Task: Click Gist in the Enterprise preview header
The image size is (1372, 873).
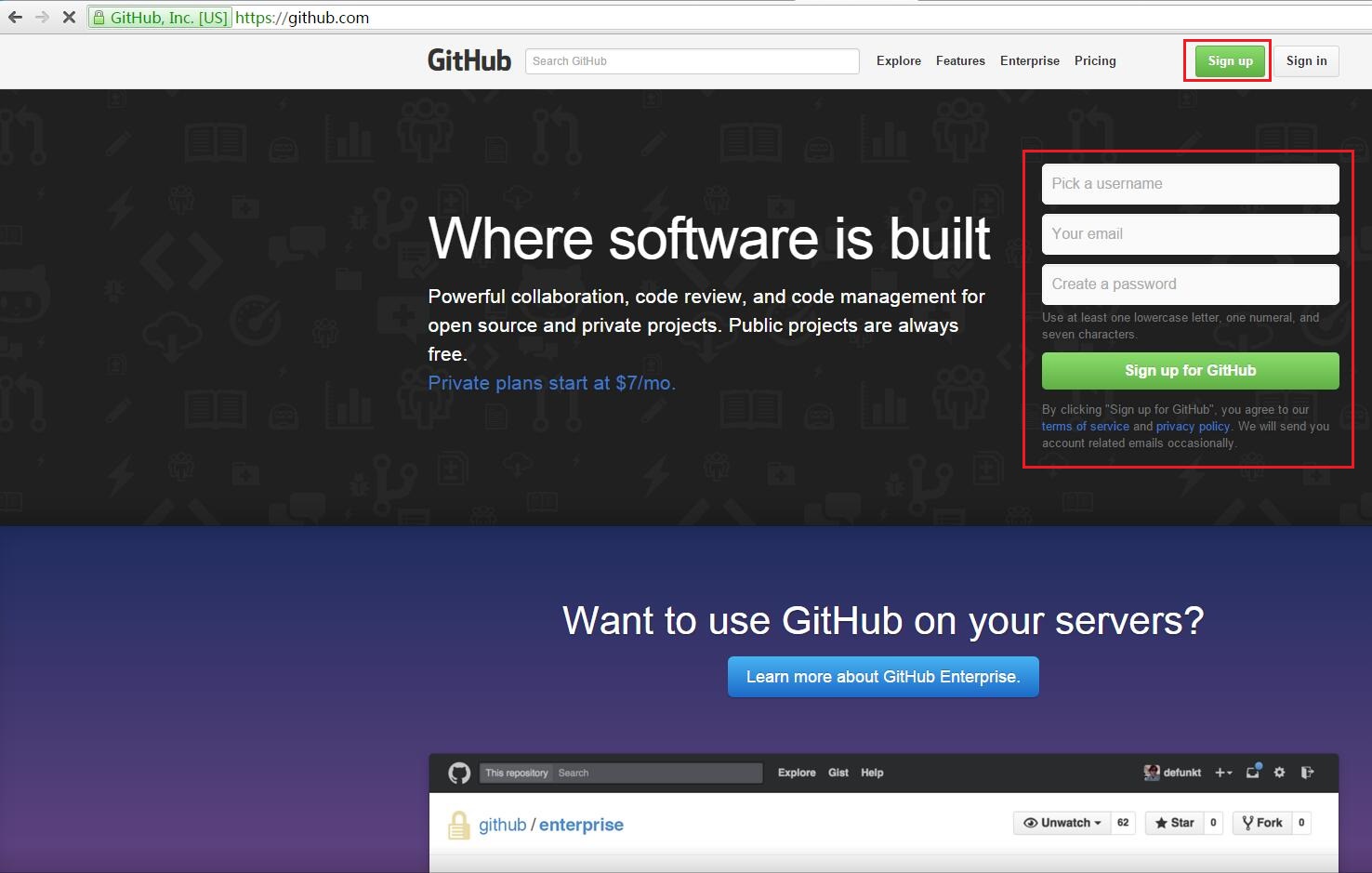Action: [838, 773]
